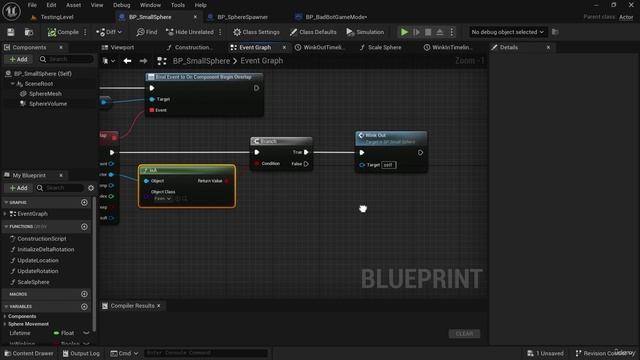Click the Add button in My Blueprint
Viewport: 640px width, 360px height.
[x=18, y=188]
